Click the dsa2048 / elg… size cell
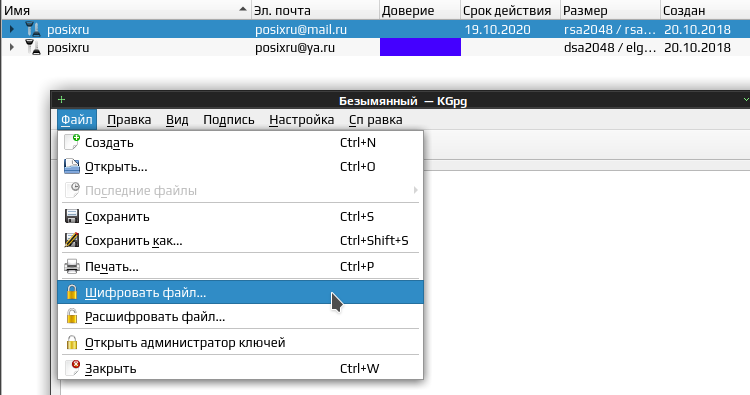Screen dimensions: 750x395 pos(610,47)
